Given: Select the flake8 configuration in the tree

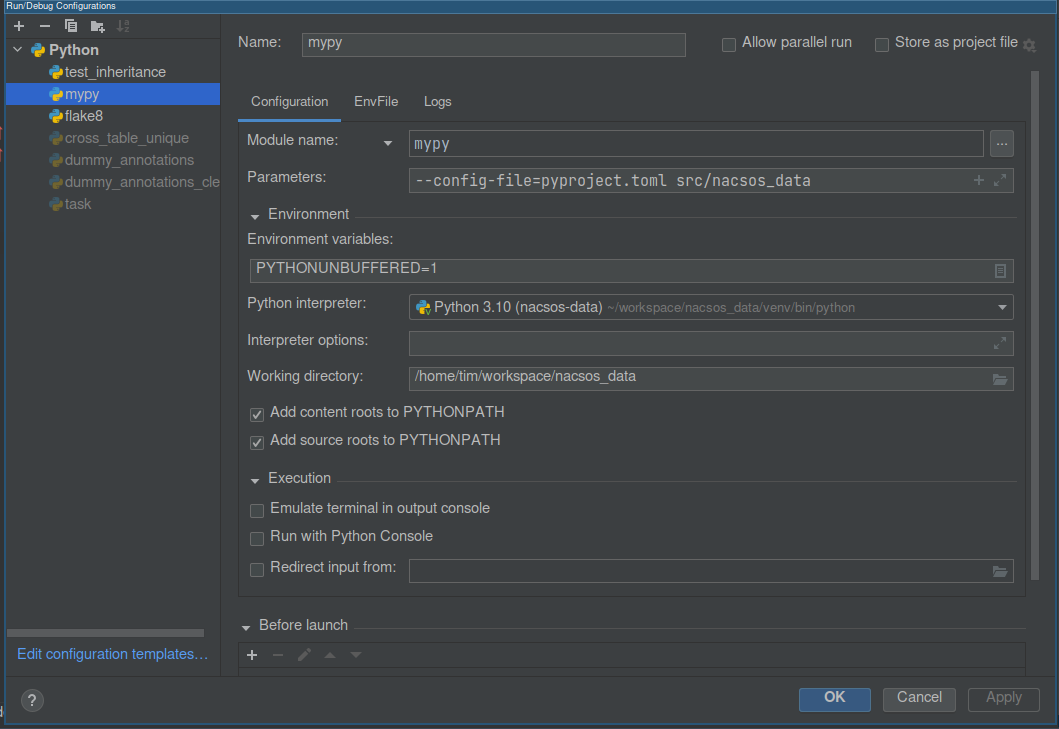Looking at the screenshot, I should pyautogui.click(x=83, y=116).
